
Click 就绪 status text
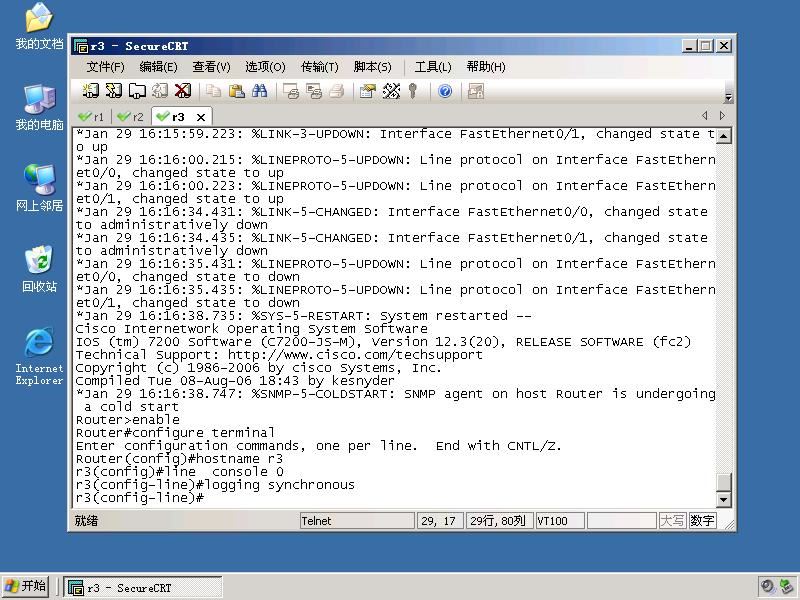coord(86,521)
